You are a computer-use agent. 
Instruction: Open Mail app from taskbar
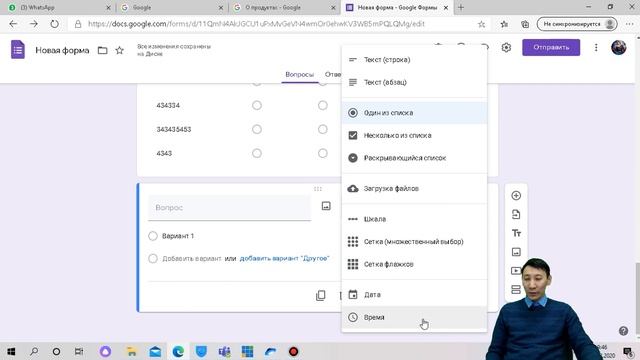point(155,351)
